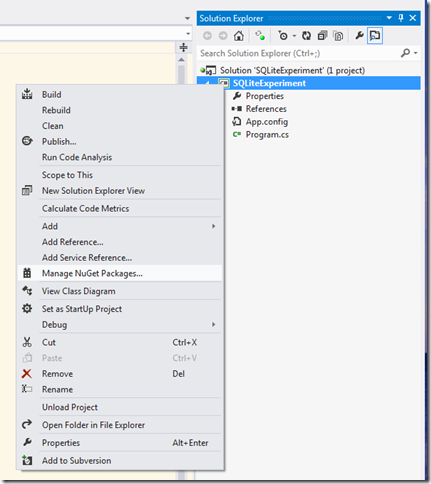Choose Rebuild from the context menu
Viewport: 431px width, 484px height.
coord(120,110)
